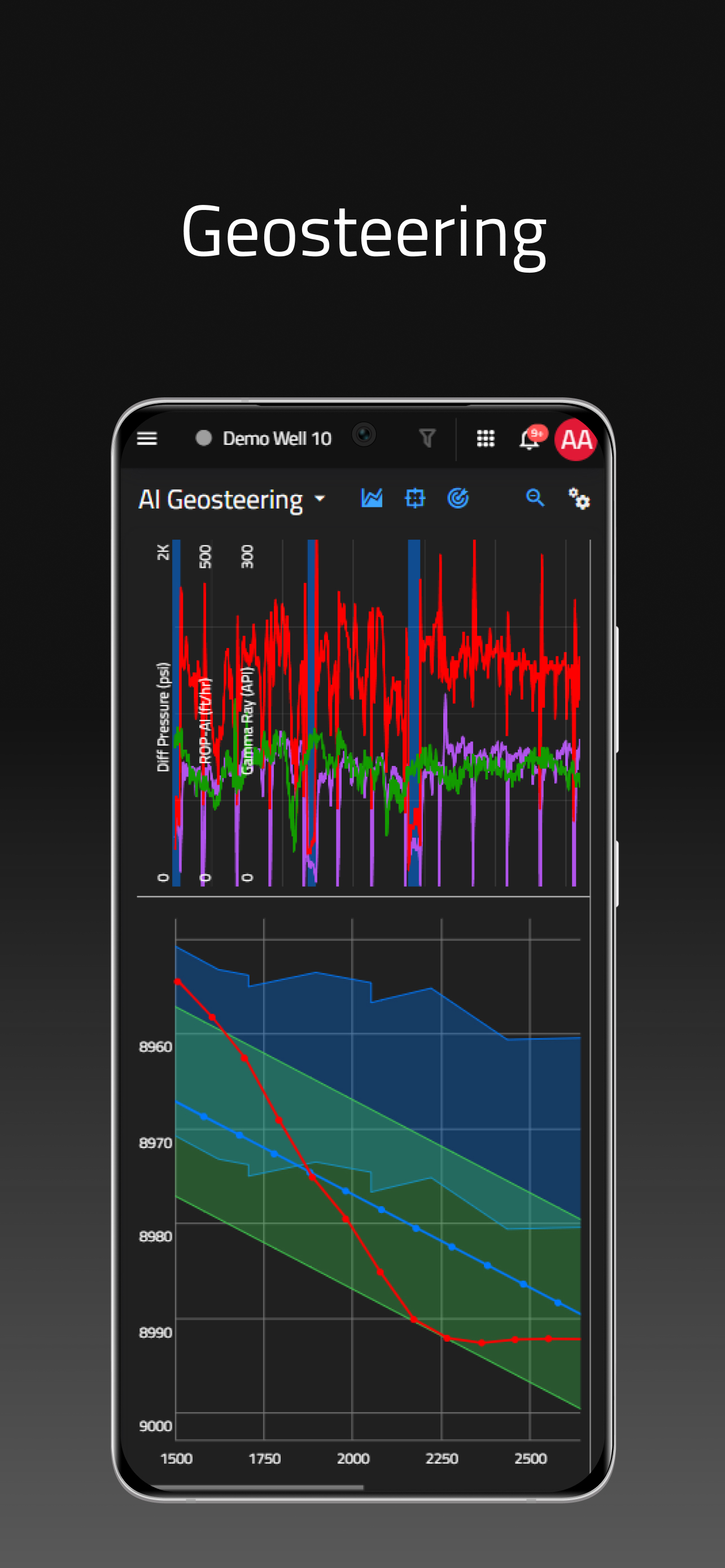725x1568 pixels.
Task: Click the 2000 horizontal axis label
Action: click(x=353, y=1458)
